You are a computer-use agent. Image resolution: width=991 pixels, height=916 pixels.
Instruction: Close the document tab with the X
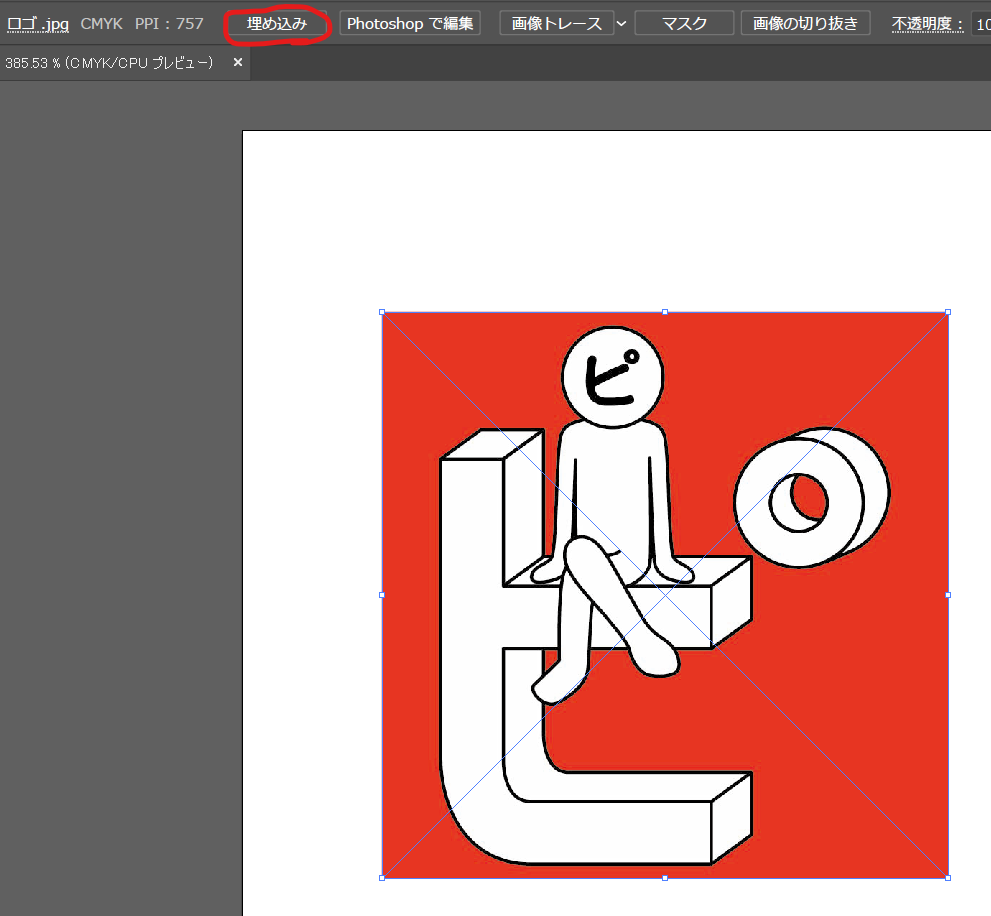coord(238,62)
